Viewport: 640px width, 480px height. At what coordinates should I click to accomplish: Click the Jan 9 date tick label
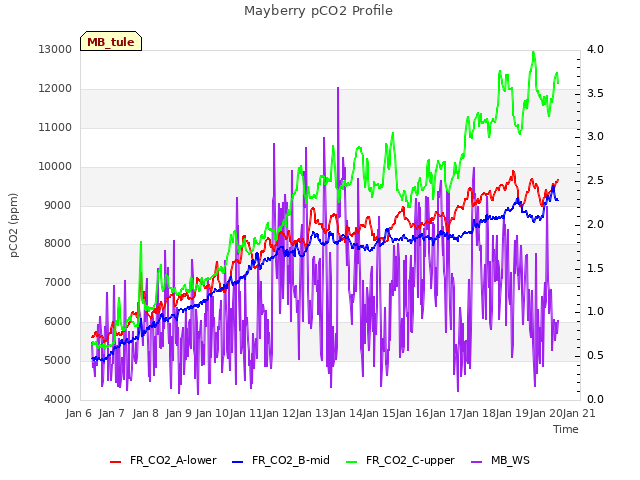pos(178,413)
